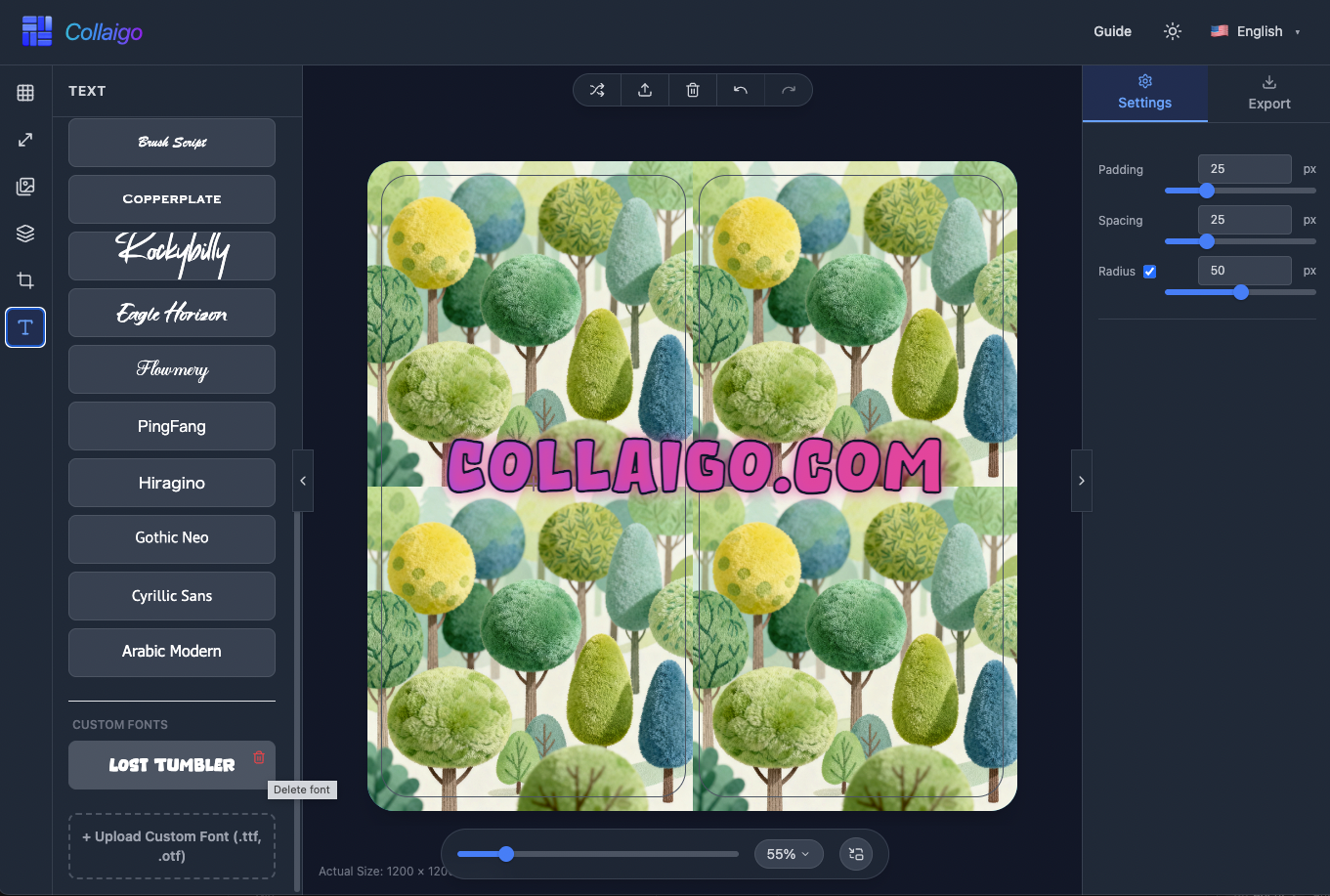Switch to the Settings tab
The width and height of the screenshot is (1330, 896).
[x=1145, y=94]
